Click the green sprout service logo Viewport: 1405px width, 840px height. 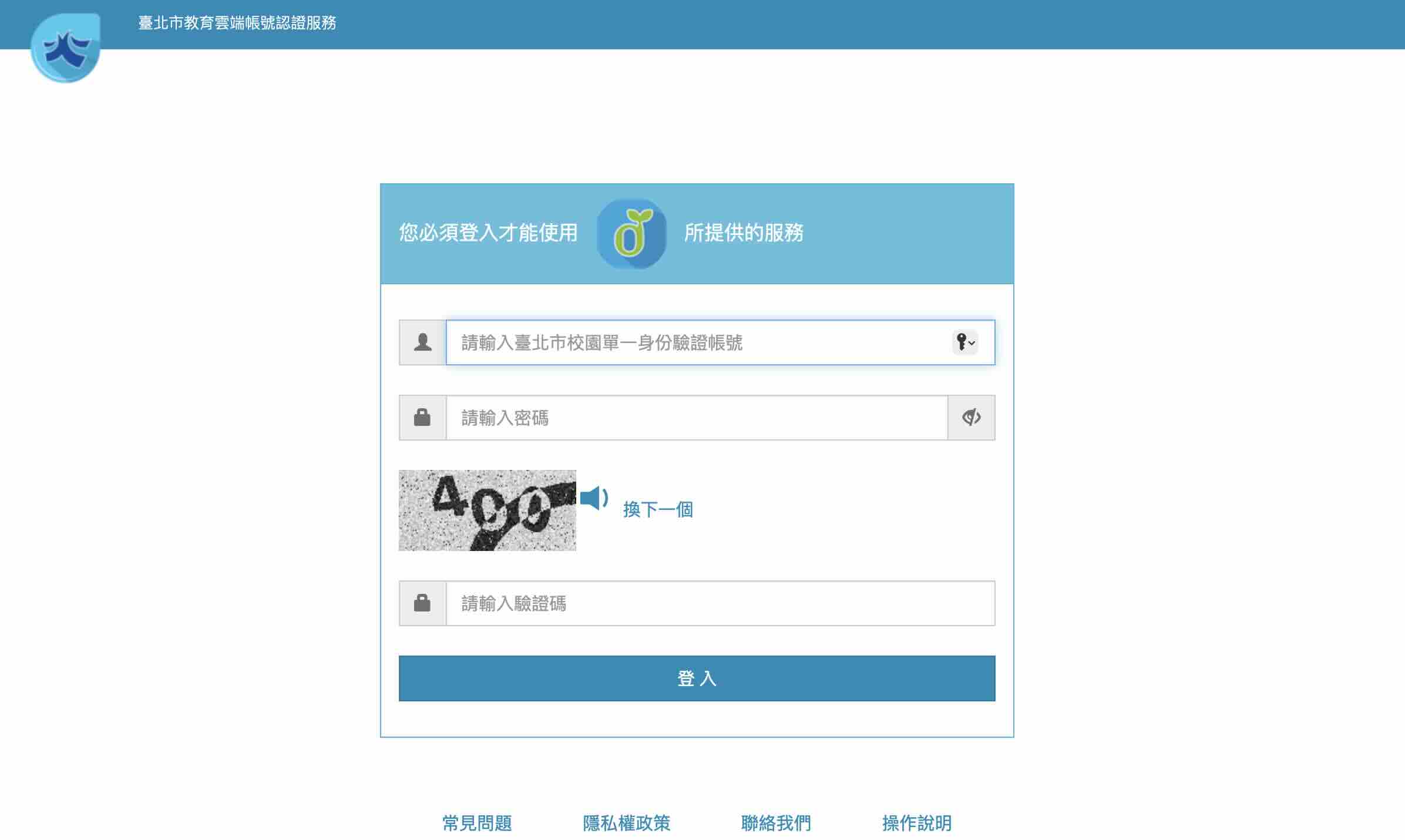(x=631, y=234)
